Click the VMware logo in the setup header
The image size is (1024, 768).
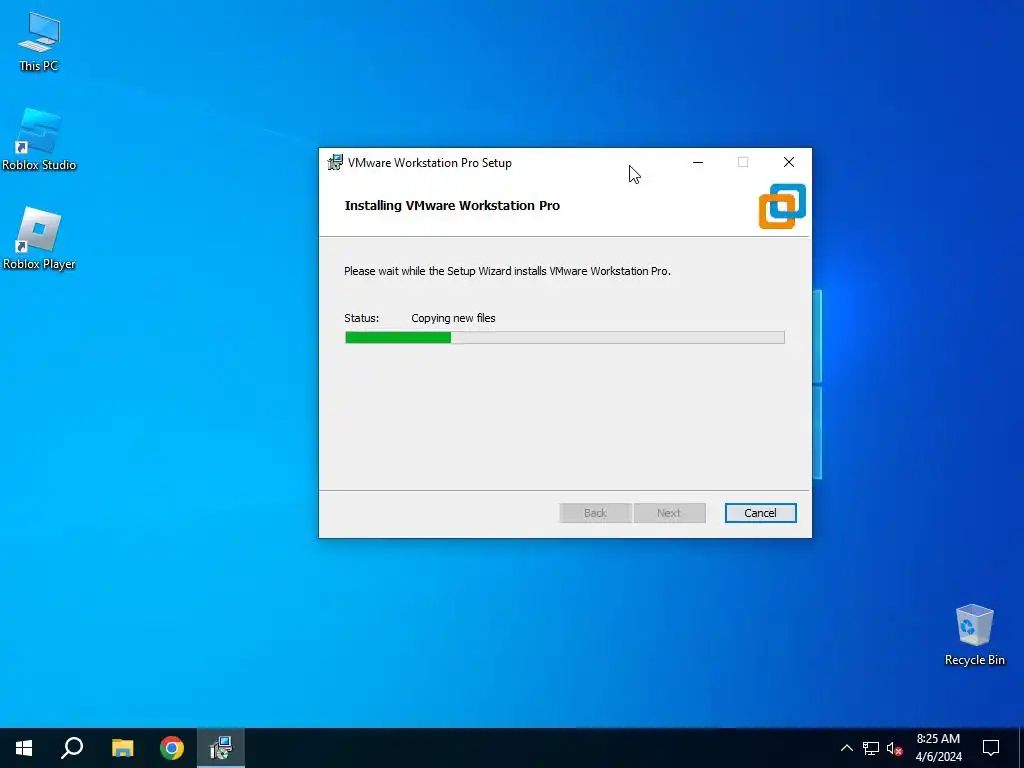[782, 206]
